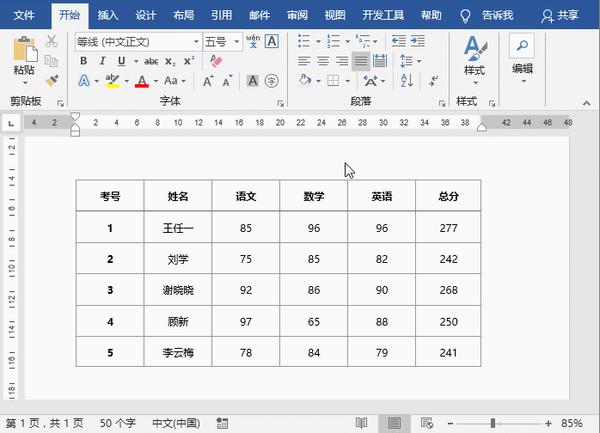Toggle Bold formatting

point(83,61)
